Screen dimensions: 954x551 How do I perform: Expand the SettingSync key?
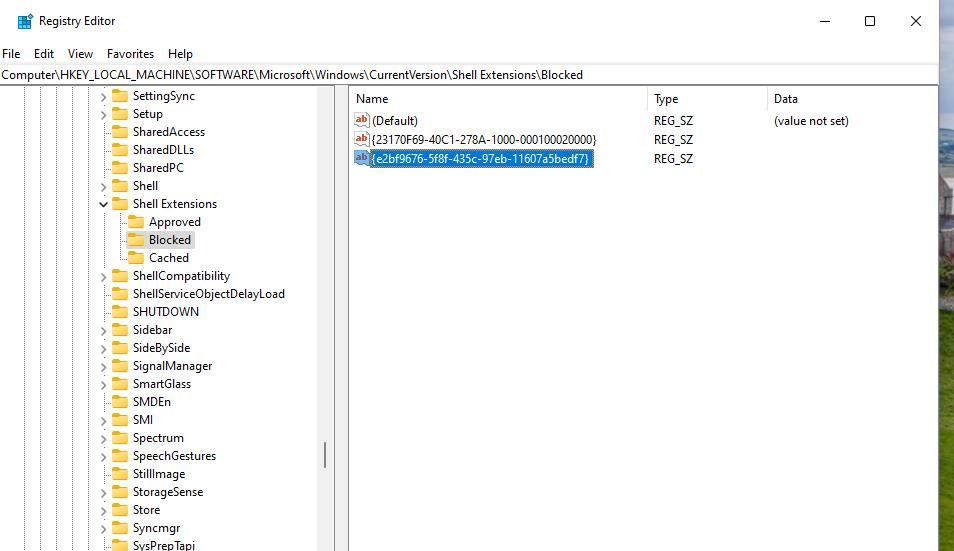click(103, 97)
